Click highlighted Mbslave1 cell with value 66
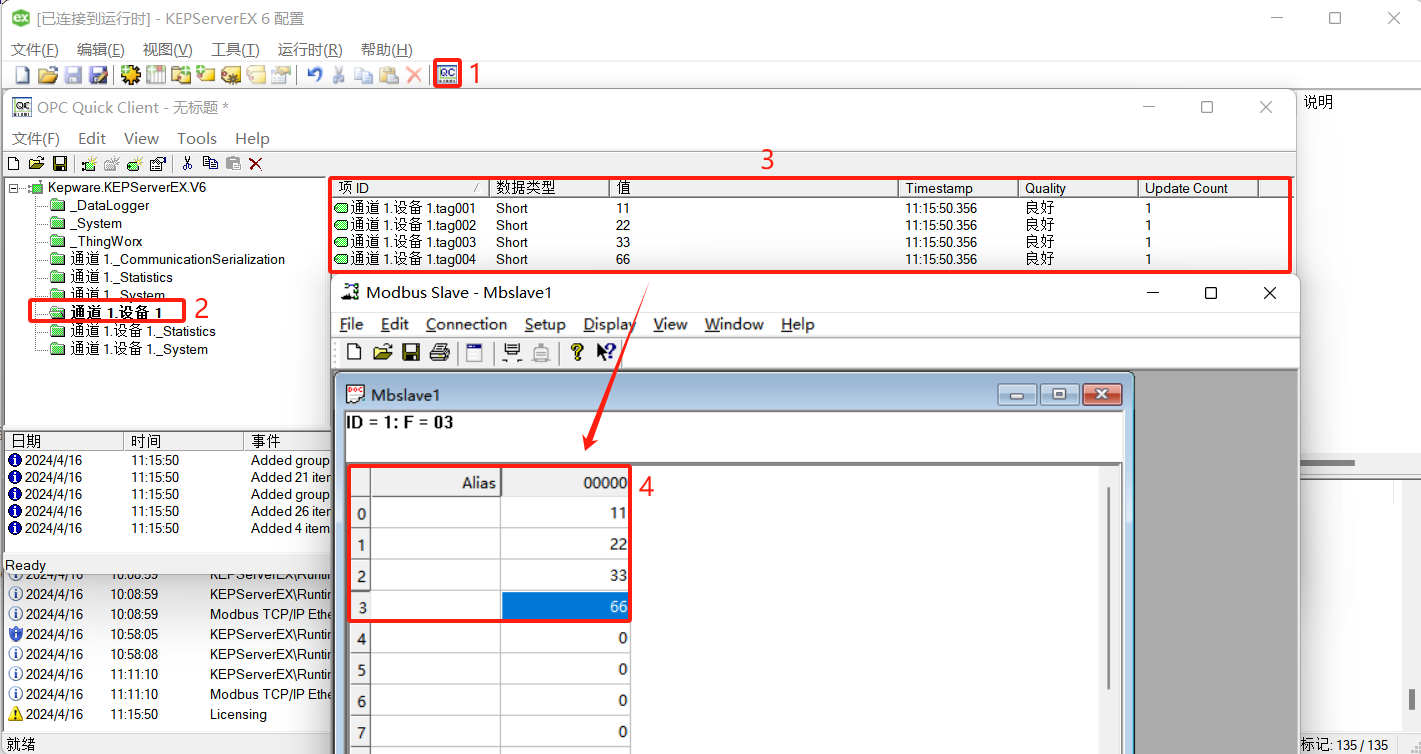The width and height of the screenshot is (1421, 754). 566,606
